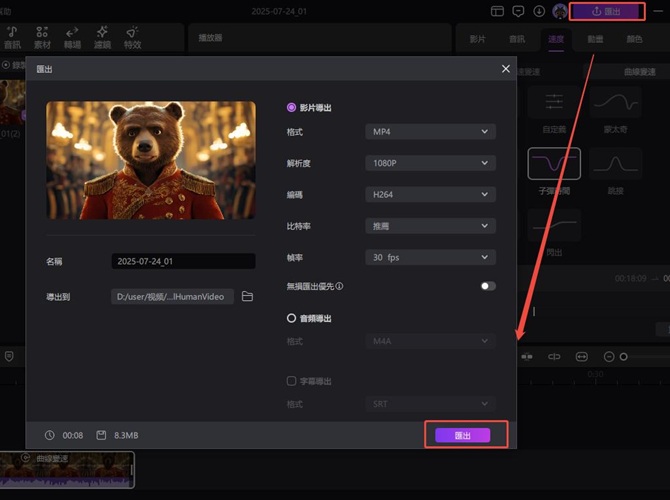Image resolution: width=670 pixels, height=500 pixels.
Task: Open the MP4 format dropdown
Action: [x=430, y=132]
